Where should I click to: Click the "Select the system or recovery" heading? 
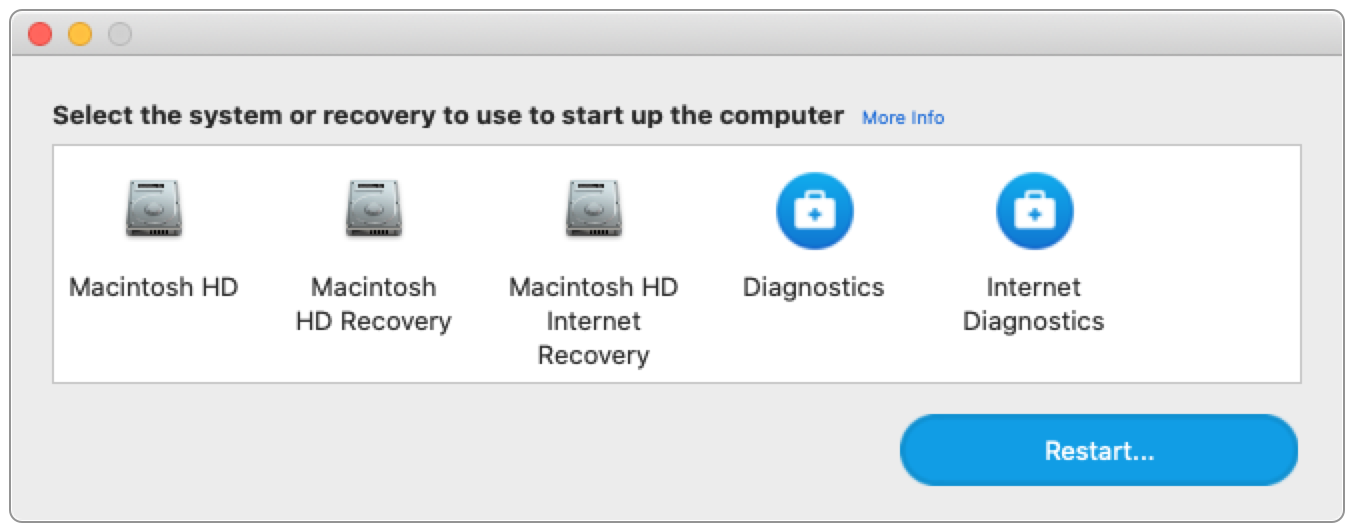point(448,116)
